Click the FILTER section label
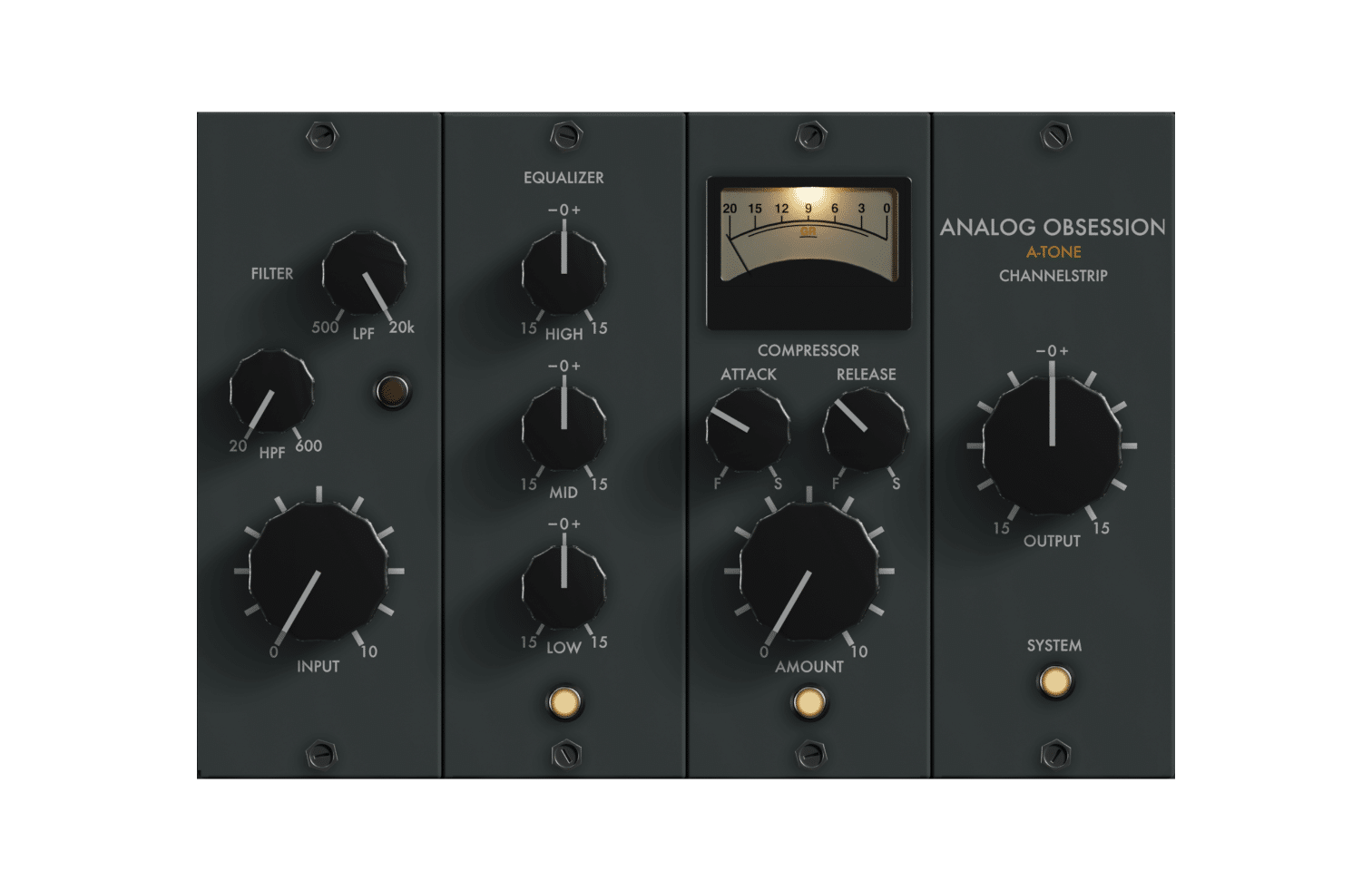This screenshot has width=1372, height=891. tap(272, 273)
